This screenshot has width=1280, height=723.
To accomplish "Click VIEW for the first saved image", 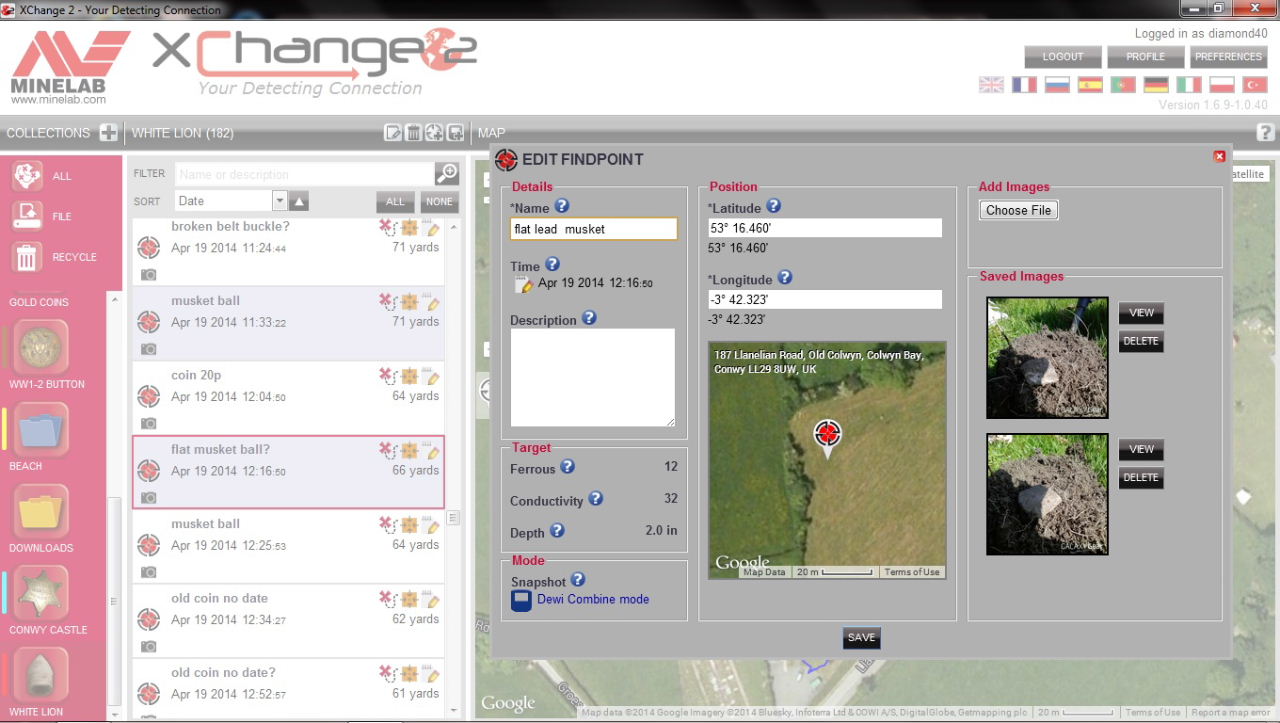I will 1141,313.
